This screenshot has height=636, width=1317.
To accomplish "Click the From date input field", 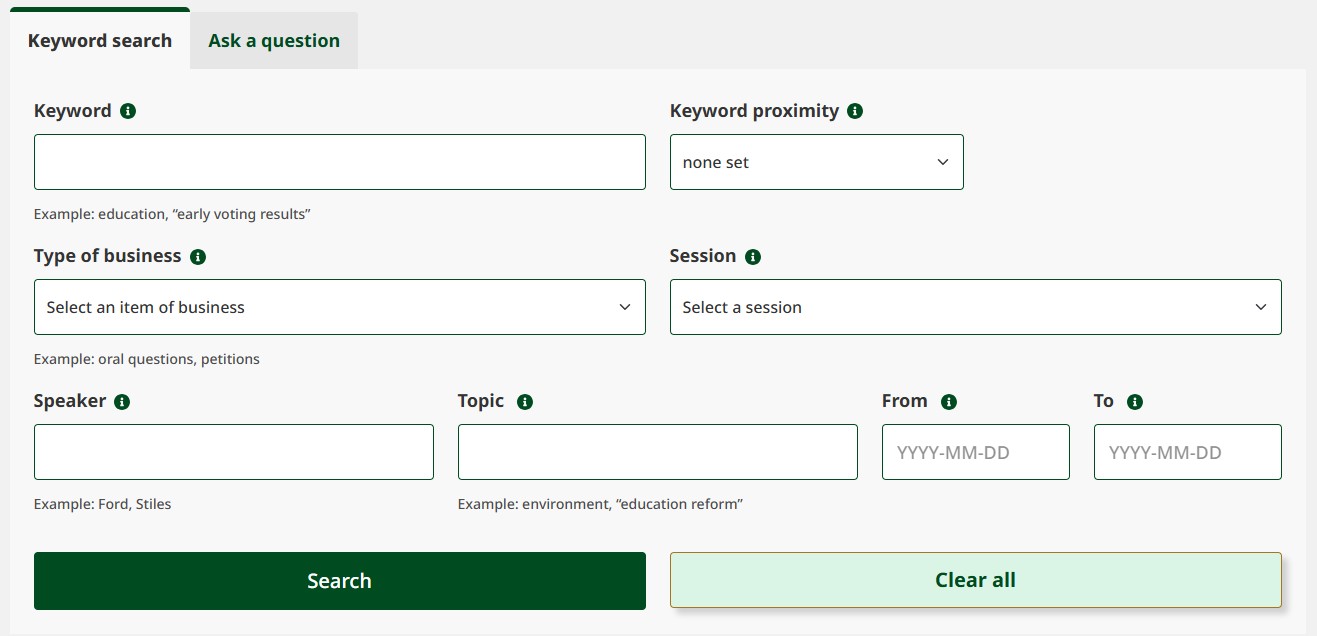I will point(975,452).
